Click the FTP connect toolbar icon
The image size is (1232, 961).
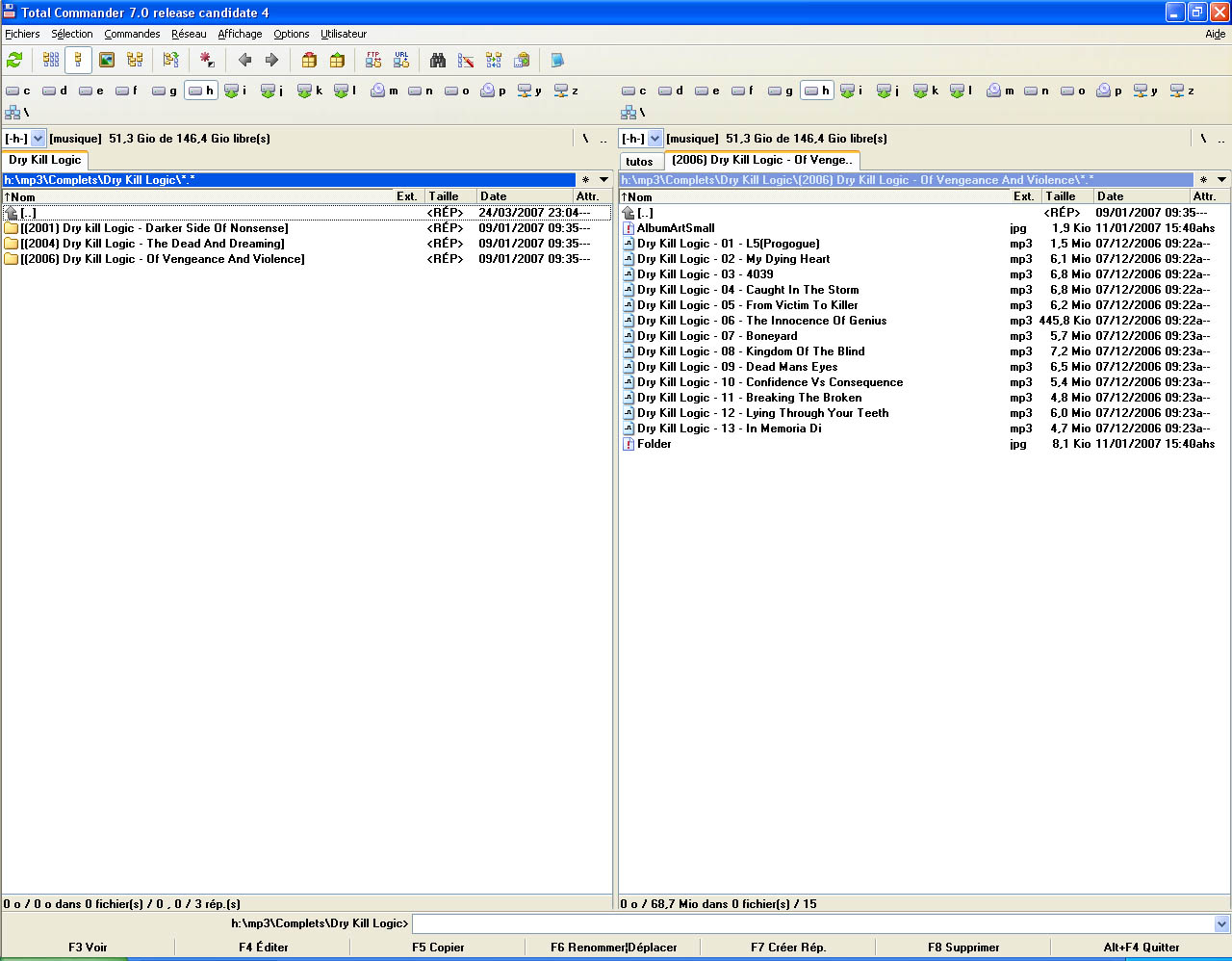point(373,60)
